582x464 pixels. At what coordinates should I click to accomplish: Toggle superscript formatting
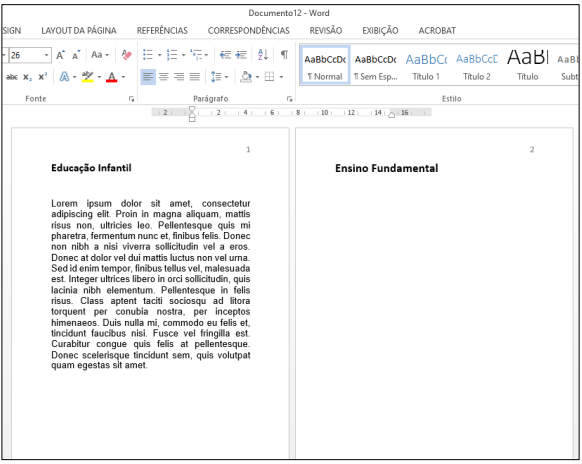tap(43, 77)
